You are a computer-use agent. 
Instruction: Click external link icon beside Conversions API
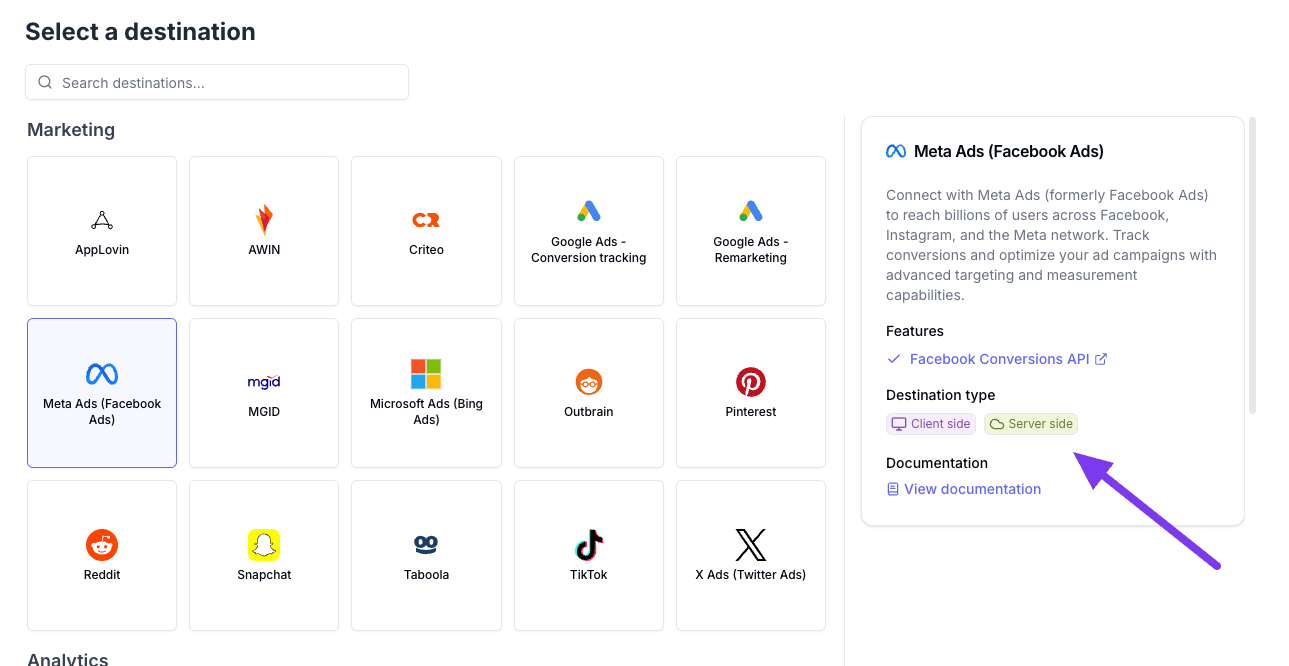click(1101, 359)
